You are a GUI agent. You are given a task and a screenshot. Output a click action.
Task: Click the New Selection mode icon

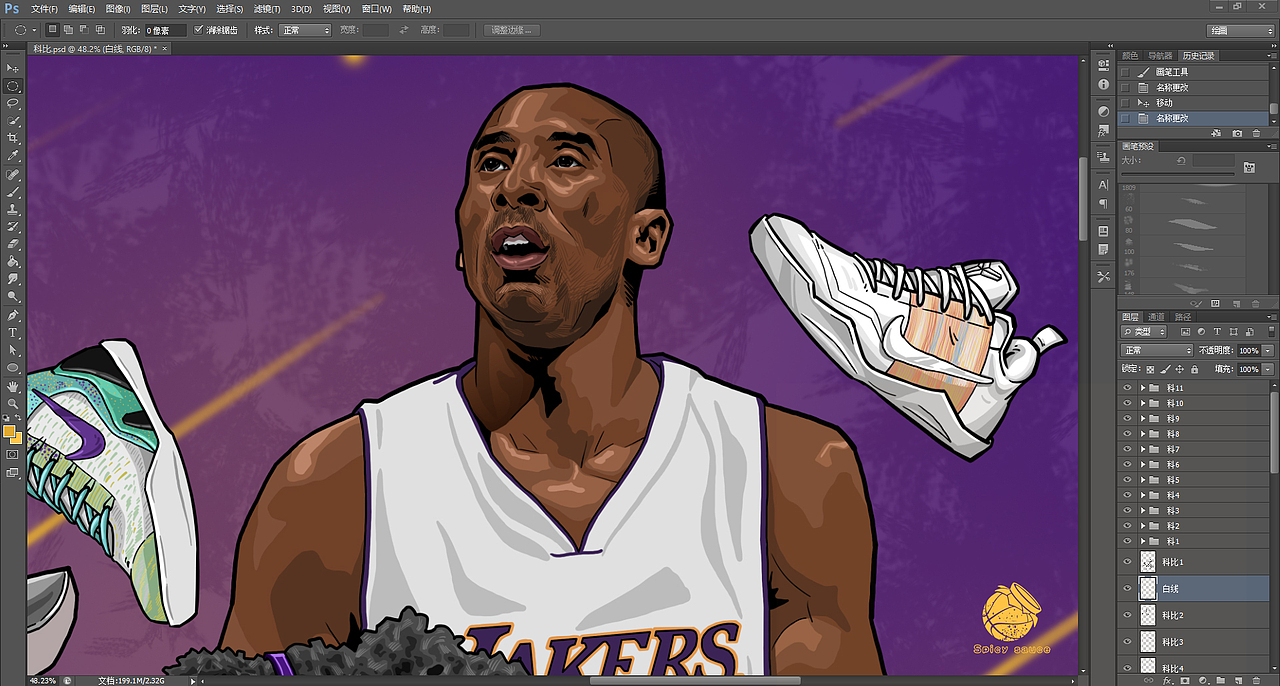click(x=53, y=30)
